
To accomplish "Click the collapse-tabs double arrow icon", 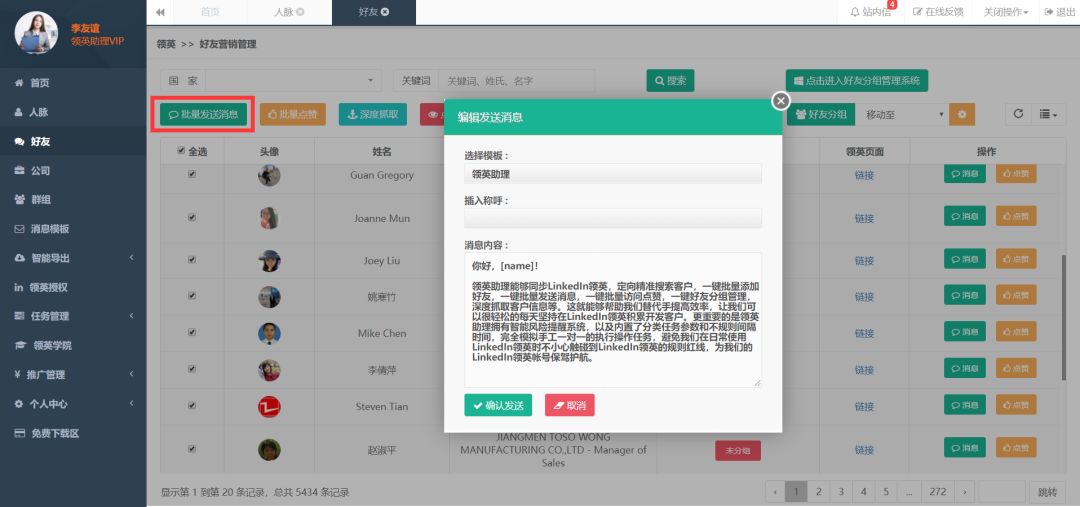I will click(x=160, y=12).
